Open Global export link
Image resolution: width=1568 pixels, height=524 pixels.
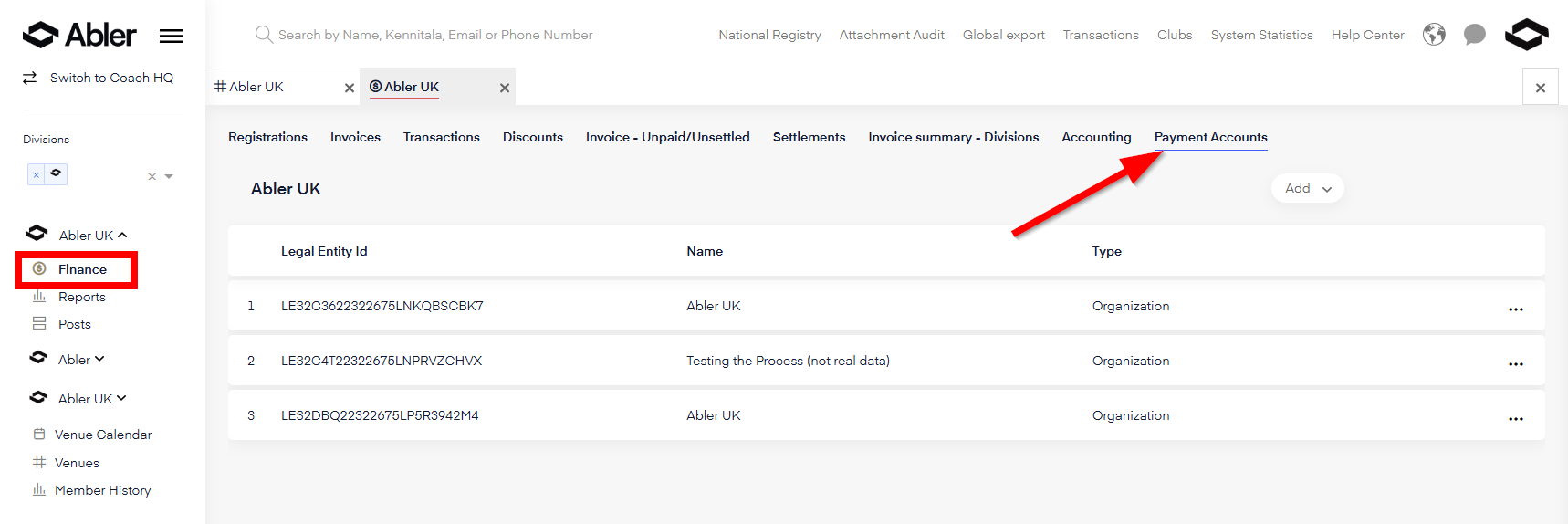(x=1003, y=35)
